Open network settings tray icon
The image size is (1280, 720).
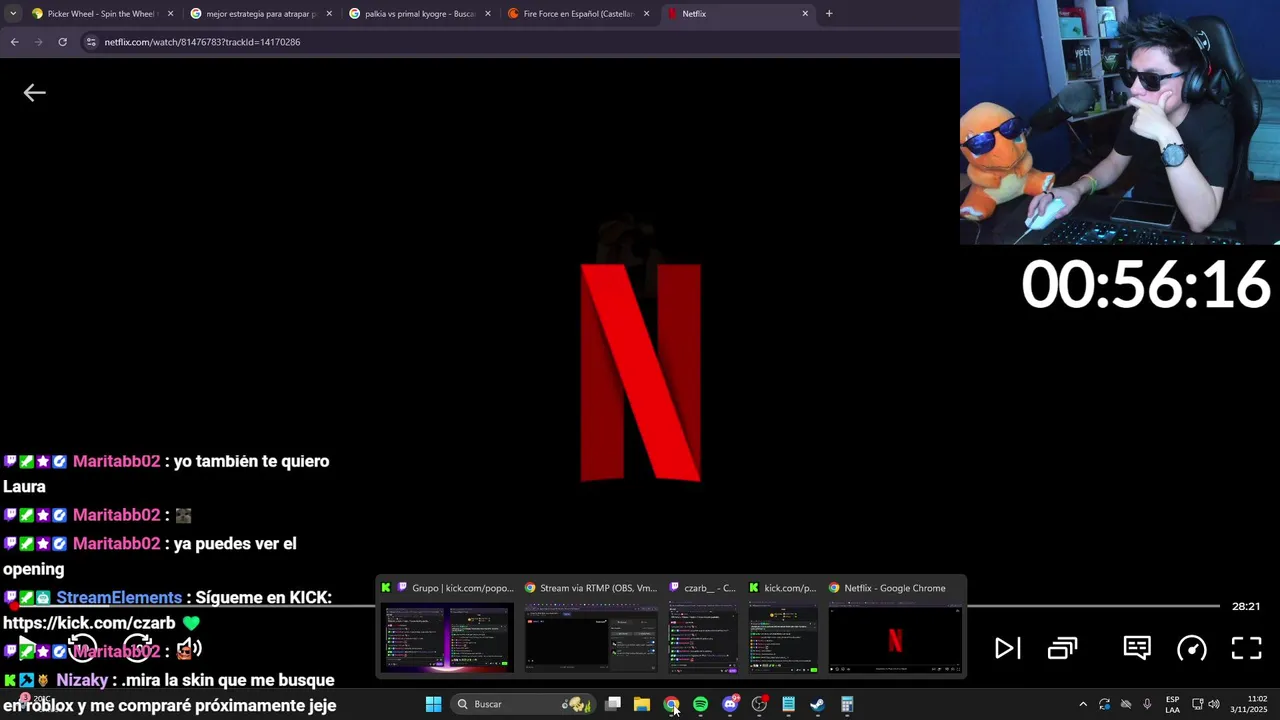[1197, 704]
